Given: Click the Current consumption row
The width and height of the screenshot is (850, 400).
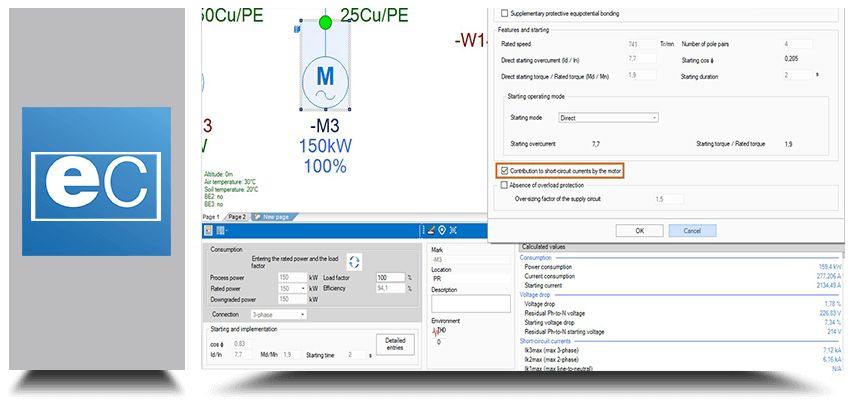Looking at the screenshot, I should coord(682,276).
